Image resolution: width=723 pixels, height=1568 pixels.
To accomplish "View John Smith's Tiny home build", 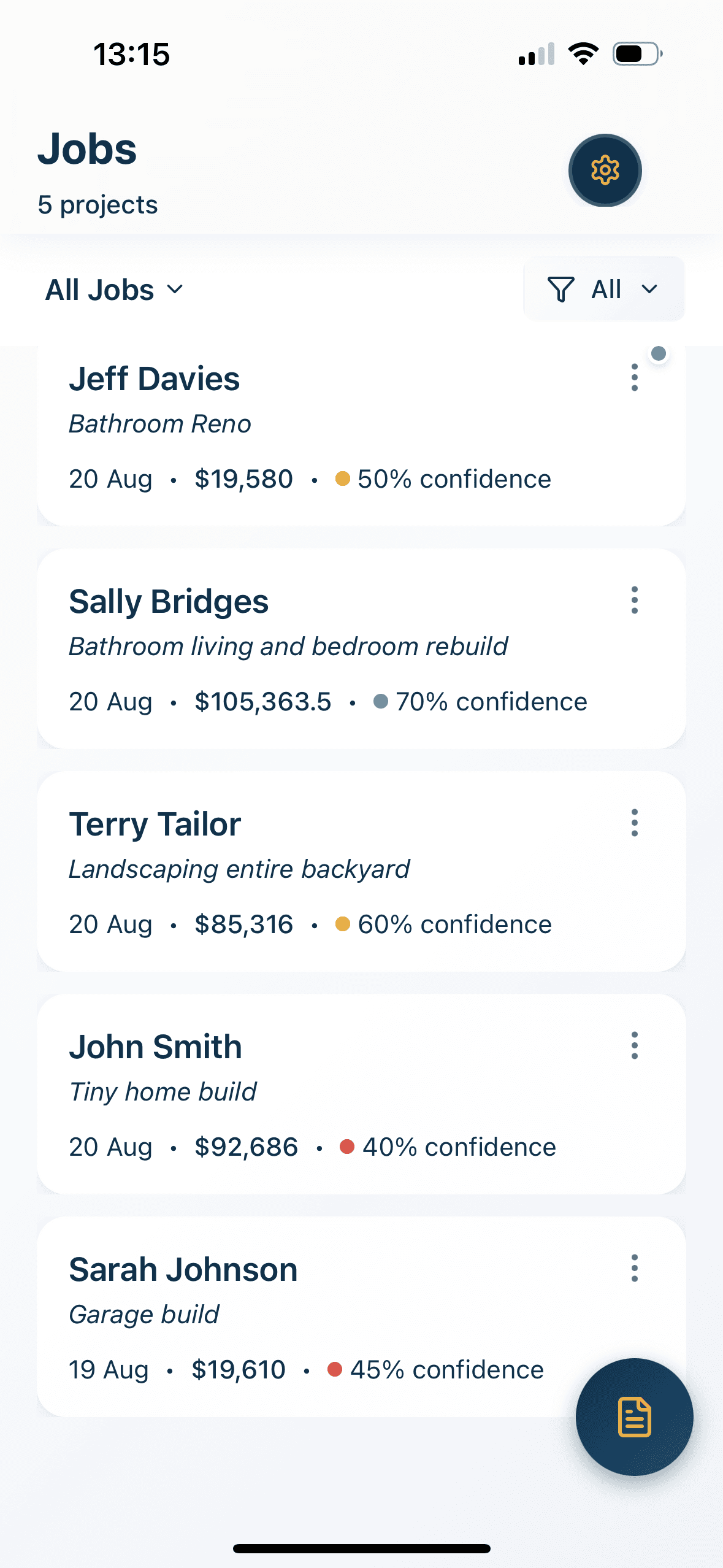I will [x=307, y=1093].
